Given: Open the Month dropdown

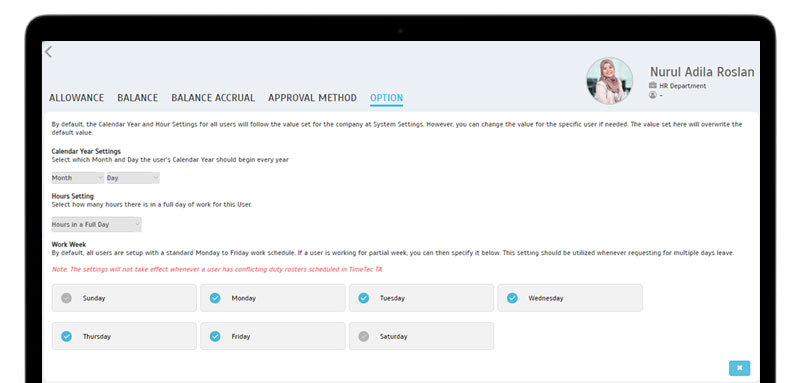Looking at the screenshot, I should [78, 178].
